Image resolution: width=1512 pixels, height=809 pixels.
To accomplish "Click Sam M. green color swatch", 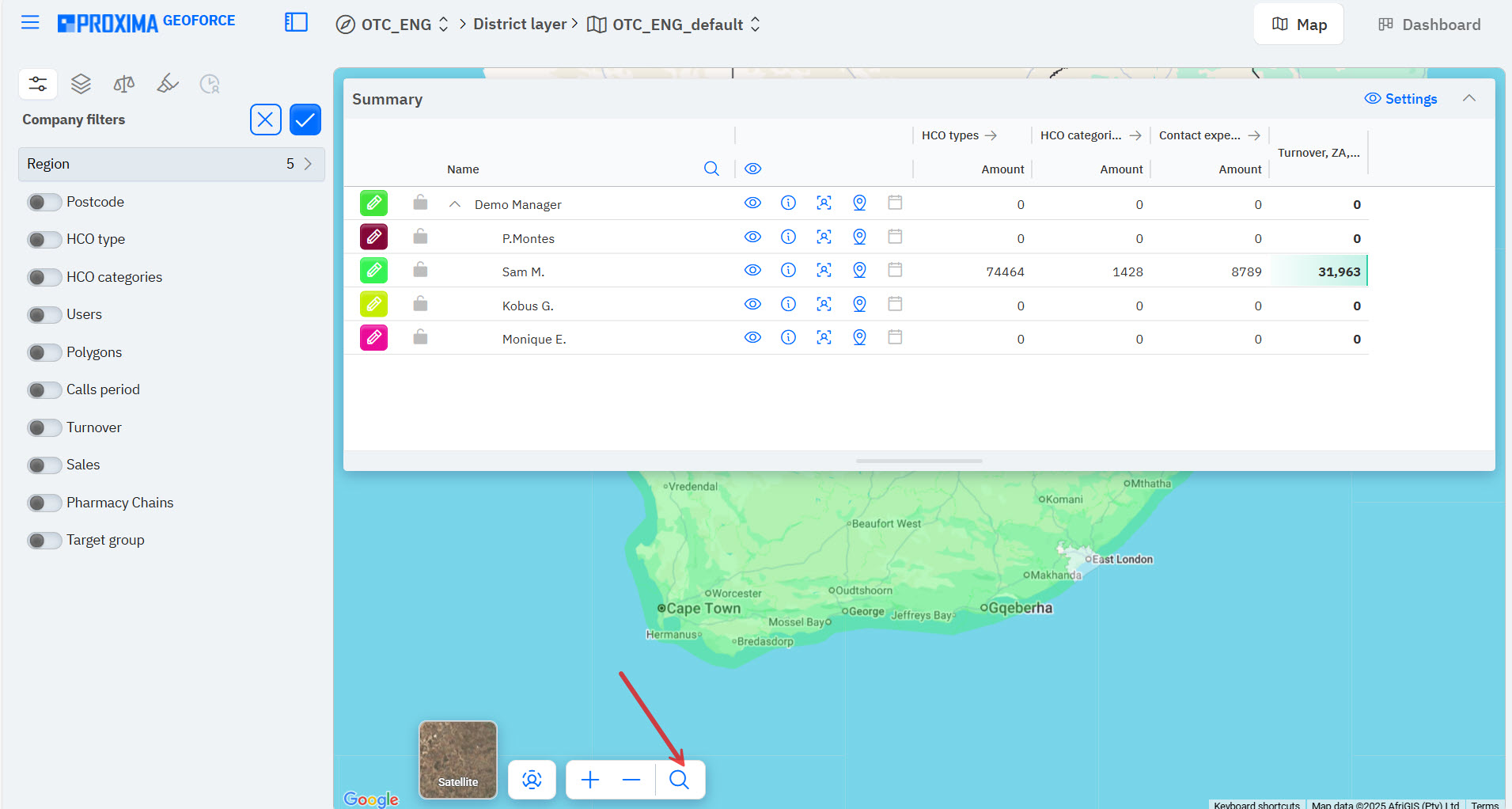I will pyautogui.click(x=373, y=271).
